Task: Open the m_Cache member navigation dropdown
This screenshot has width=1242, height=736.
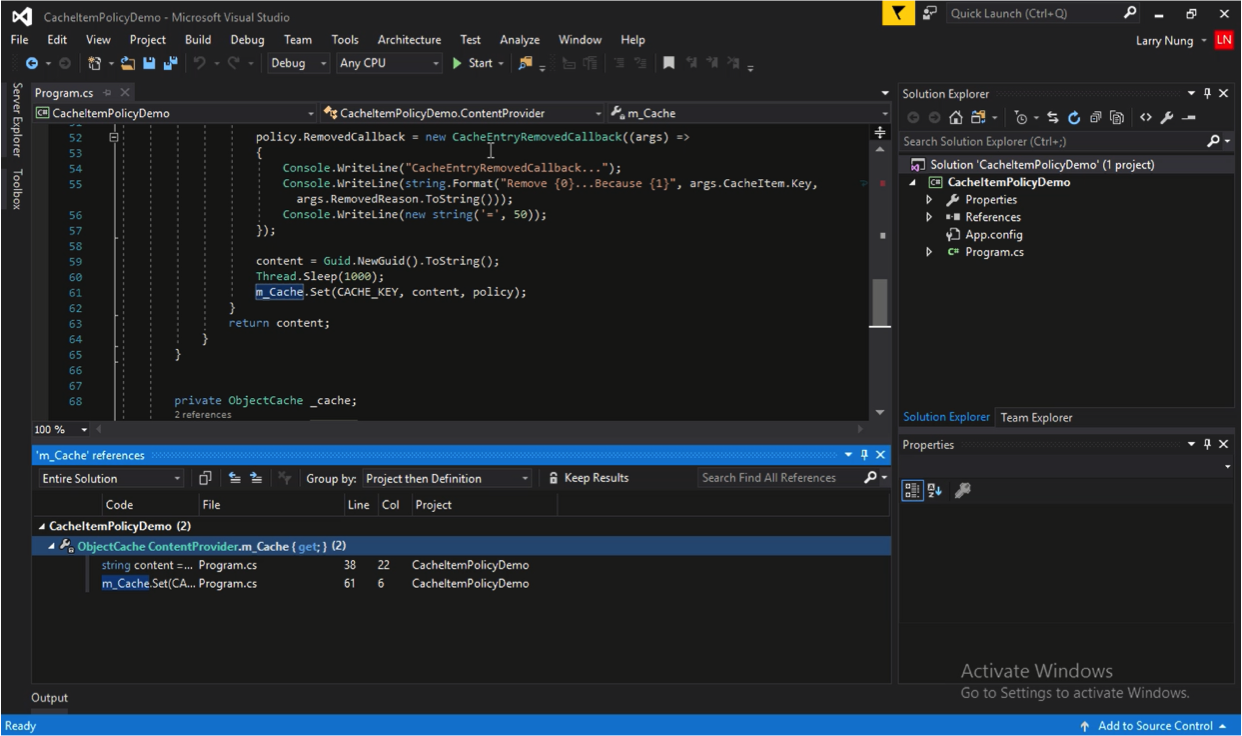Action: coord(749,113)
